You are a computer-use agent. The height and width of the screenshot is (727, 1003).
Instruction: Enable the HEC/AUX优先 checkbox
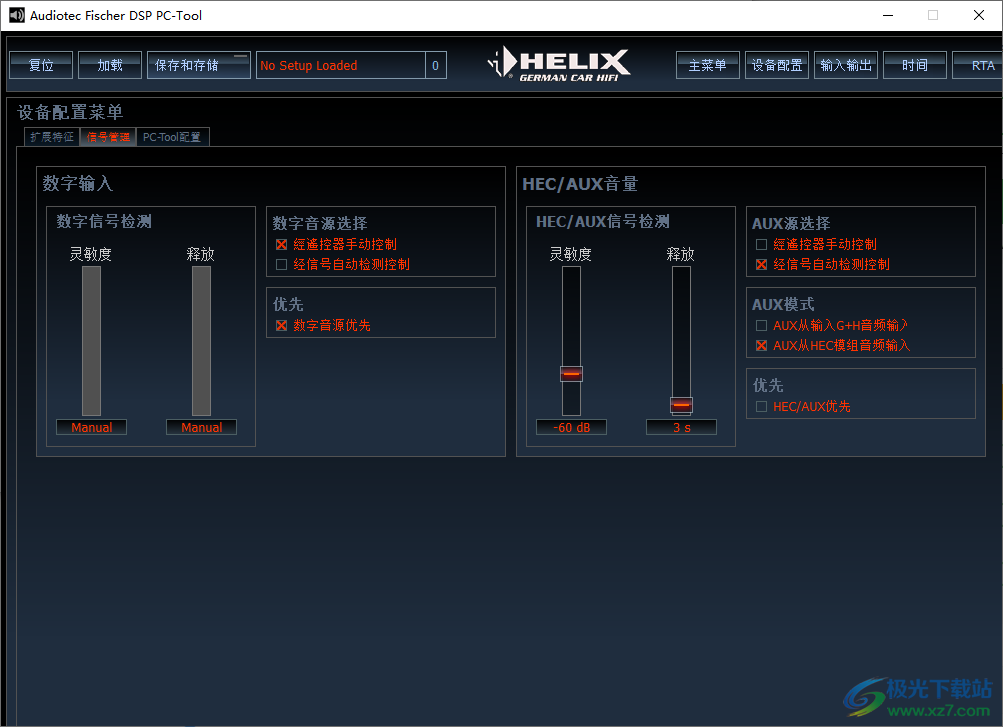(x=761, y=406)
